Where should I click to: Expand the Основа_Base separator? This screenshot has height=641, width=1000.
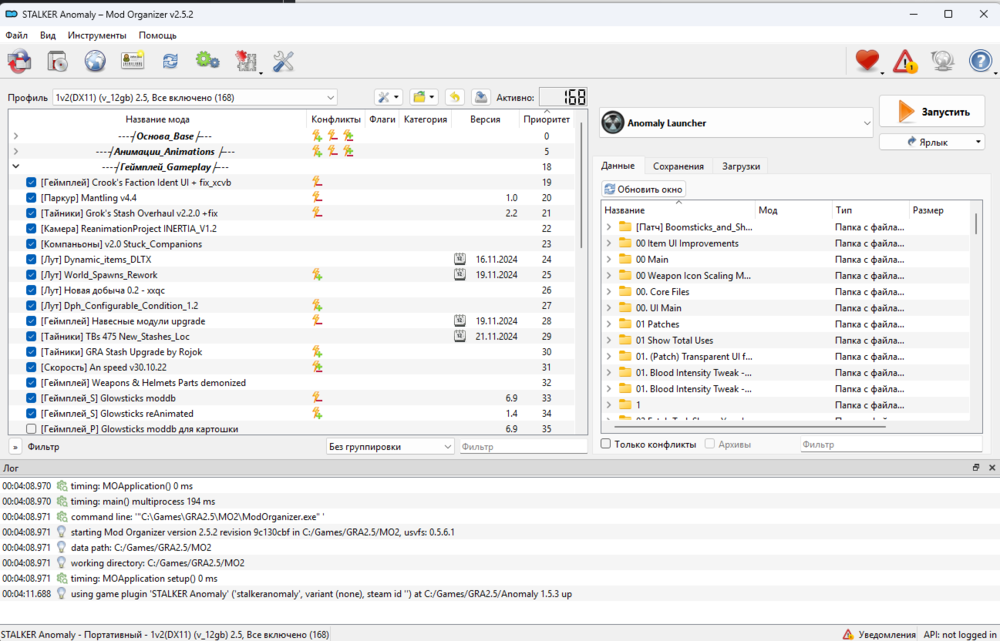click(16, 136)
